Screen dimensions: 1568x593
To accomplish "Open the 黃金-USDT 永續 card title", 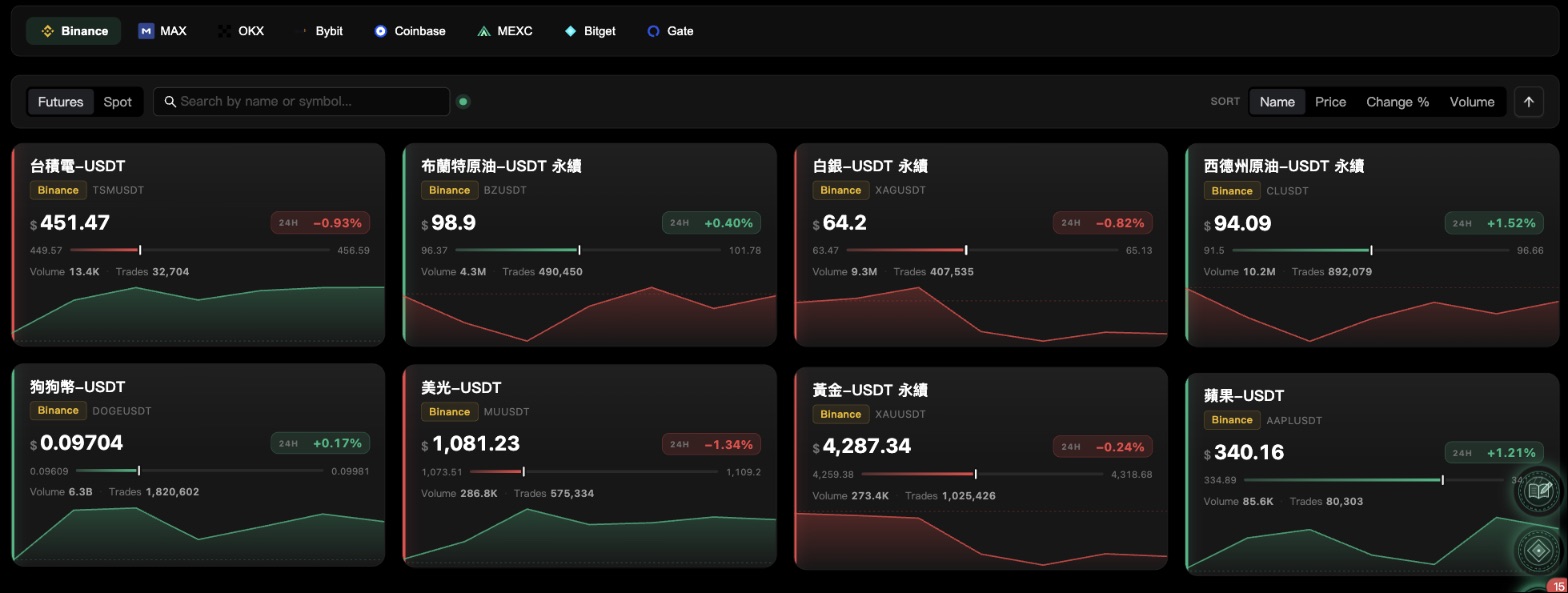I will (870, 390).
